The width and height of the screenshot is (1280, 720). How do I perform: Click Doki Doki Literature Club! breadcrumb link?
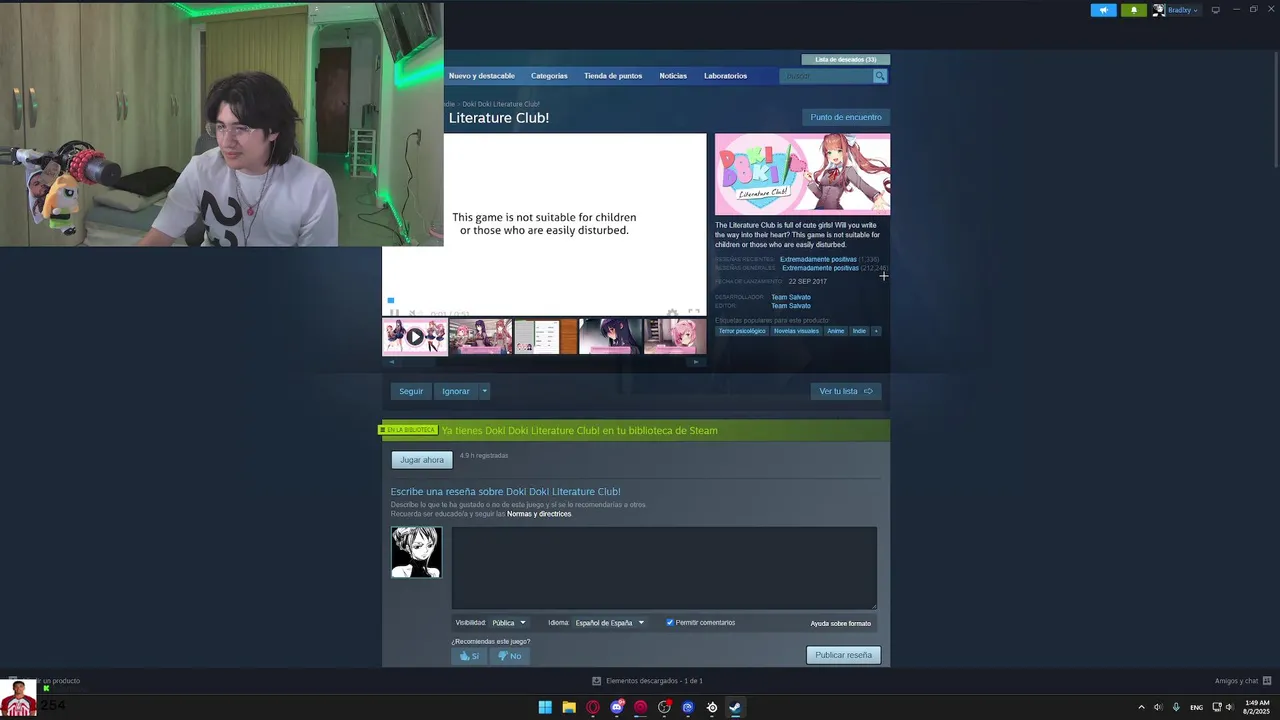[500, 104]
